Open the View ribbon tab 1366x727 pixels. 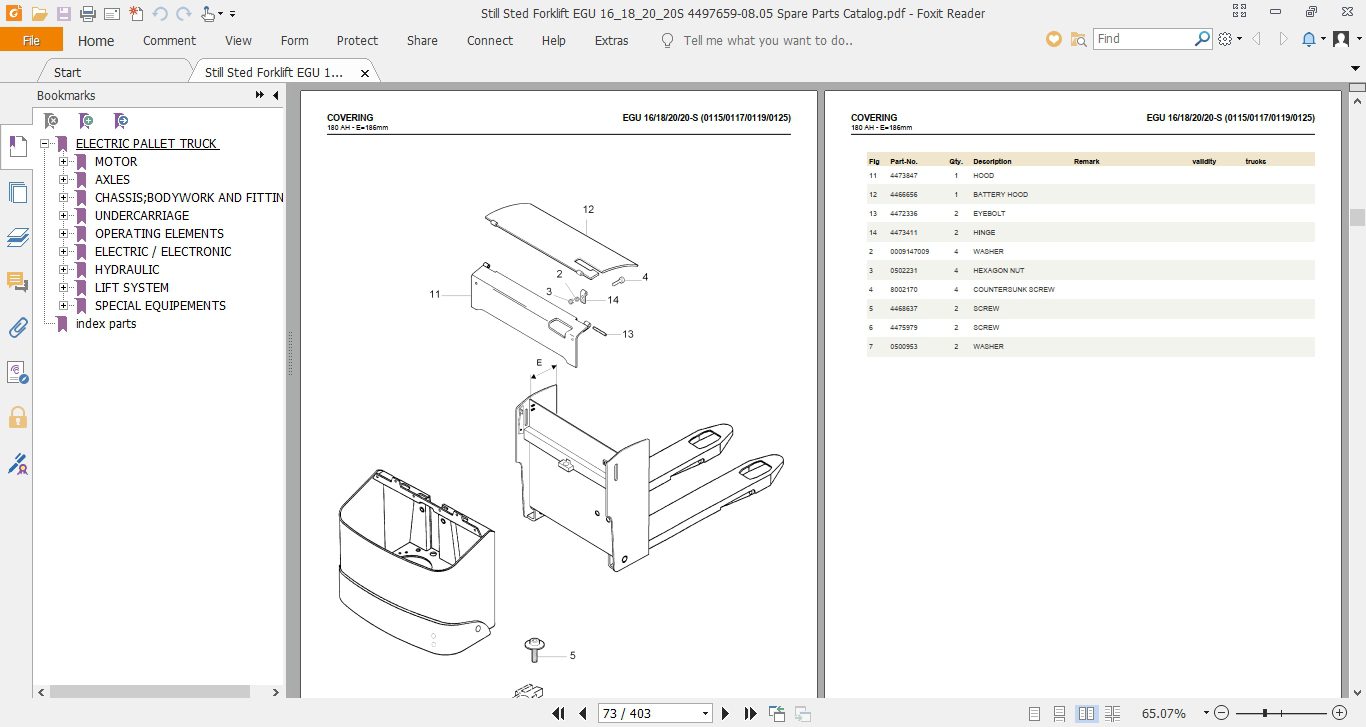238,41
